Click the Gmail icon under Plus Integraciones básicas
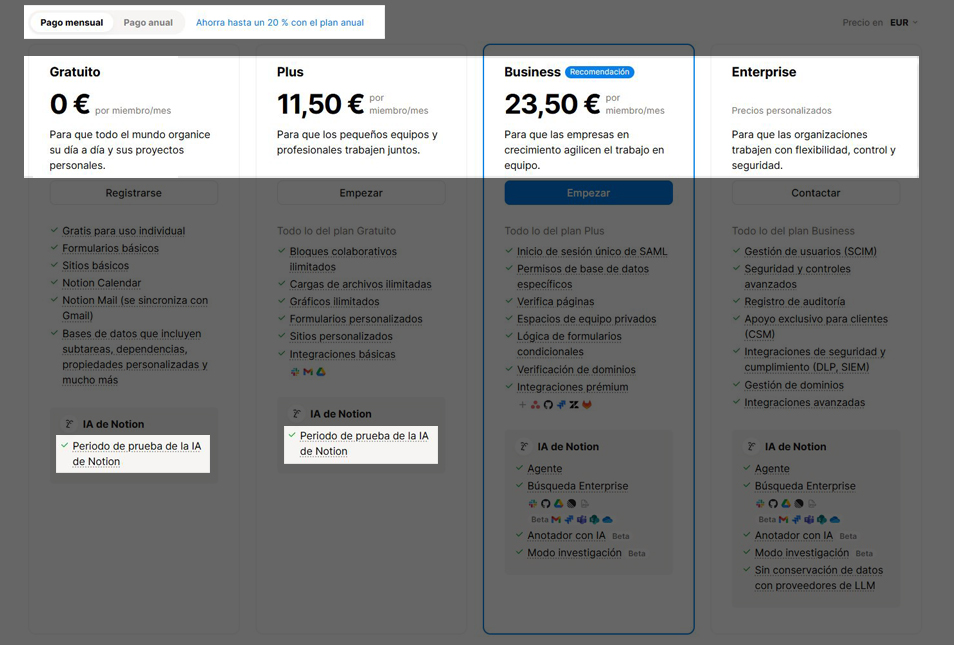 (308, 372)
